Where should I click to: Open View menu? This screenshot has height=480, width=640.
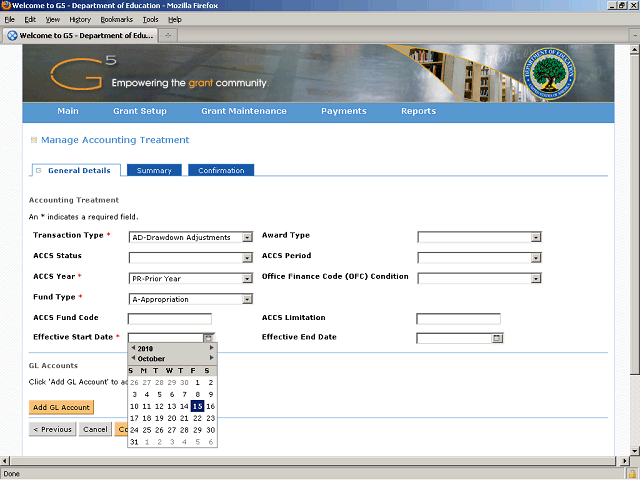point(53,20)
